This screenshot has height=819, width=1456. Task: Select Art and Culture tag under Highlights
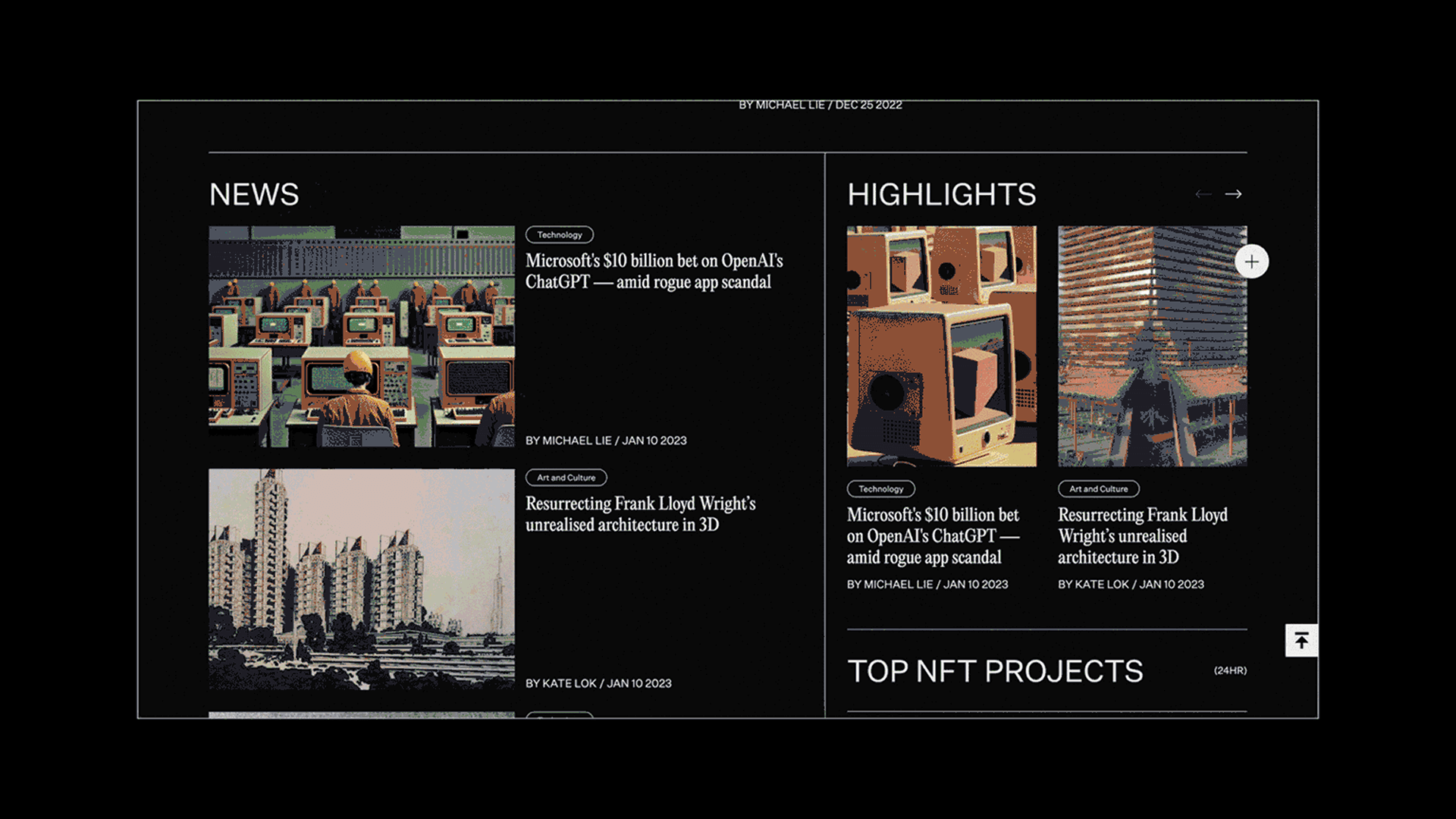pyautogui.click(x=1098, y=489)
